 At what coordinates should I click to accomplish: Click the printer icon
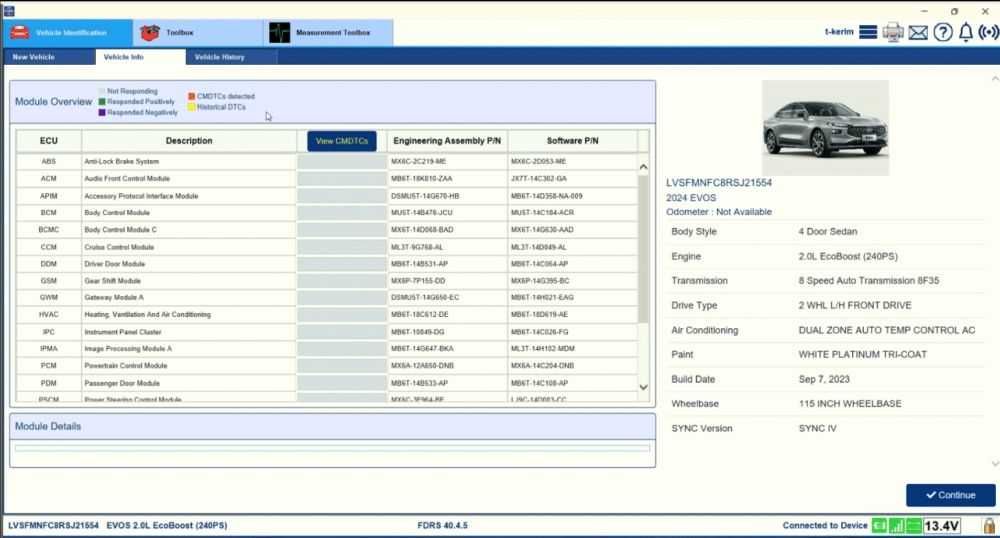(893, 32)
